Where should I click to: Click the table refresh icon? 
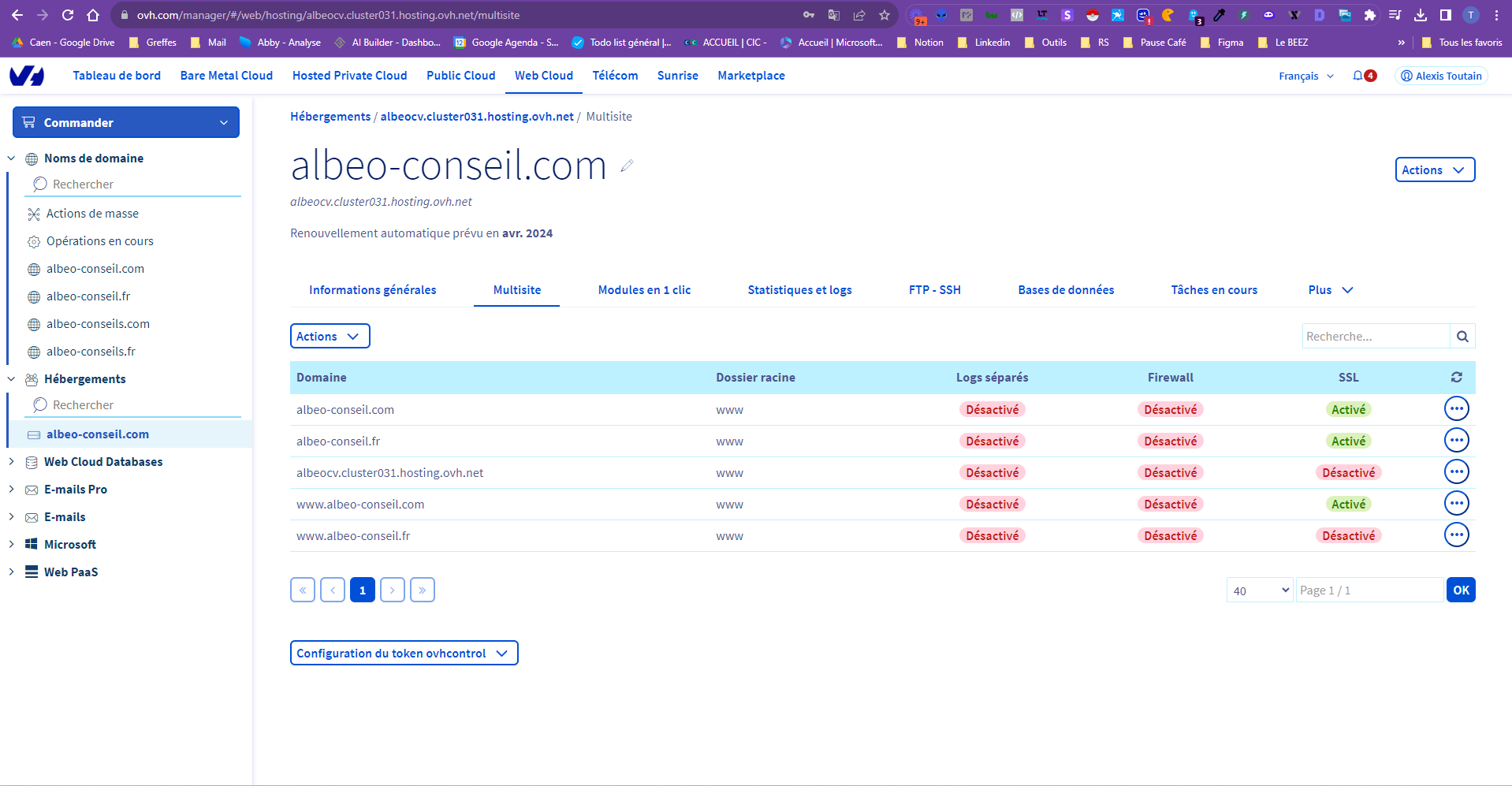[1456, 378]
